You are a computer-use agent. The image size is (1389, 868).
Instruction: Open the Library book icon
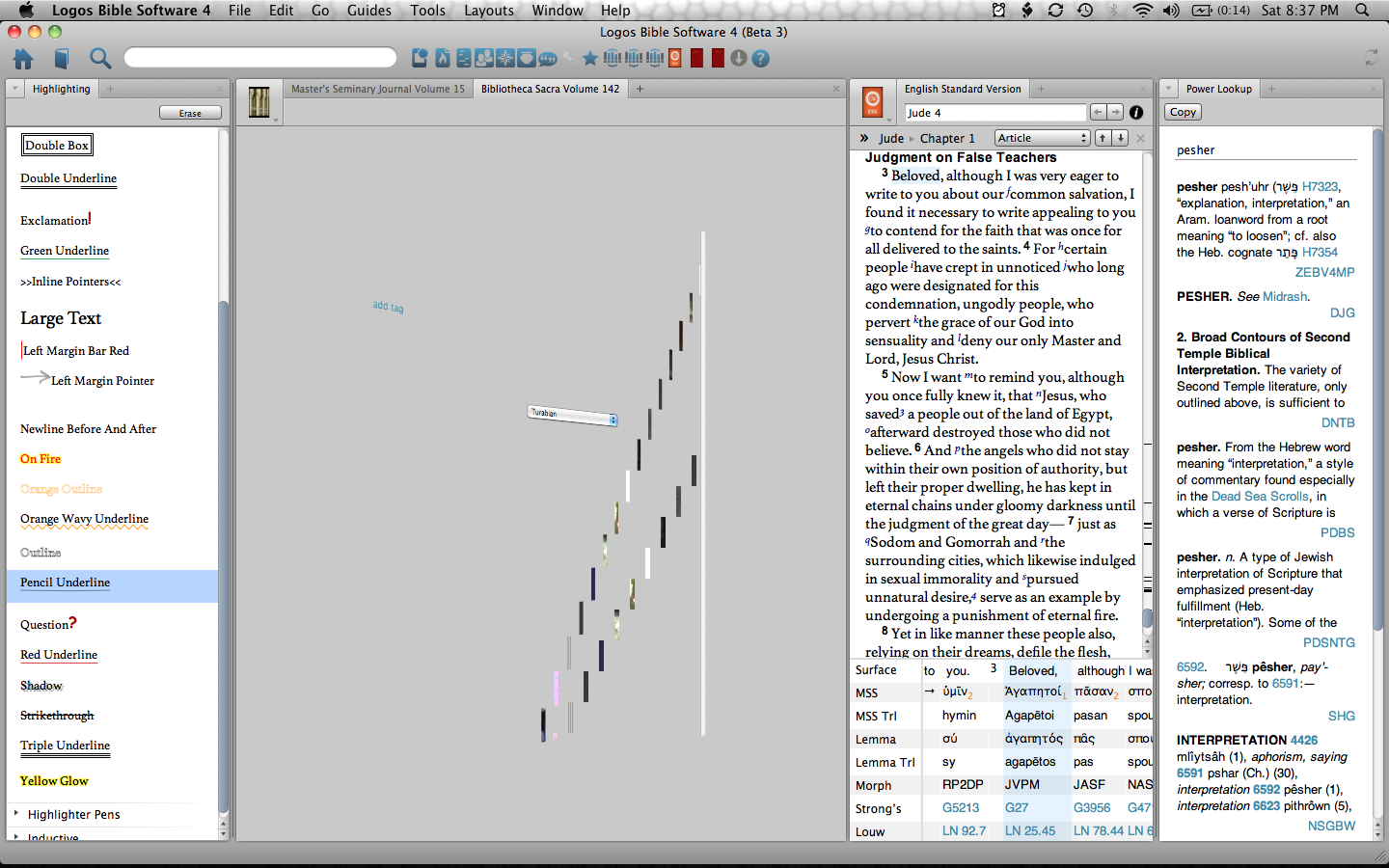click(x=61, y=59)
